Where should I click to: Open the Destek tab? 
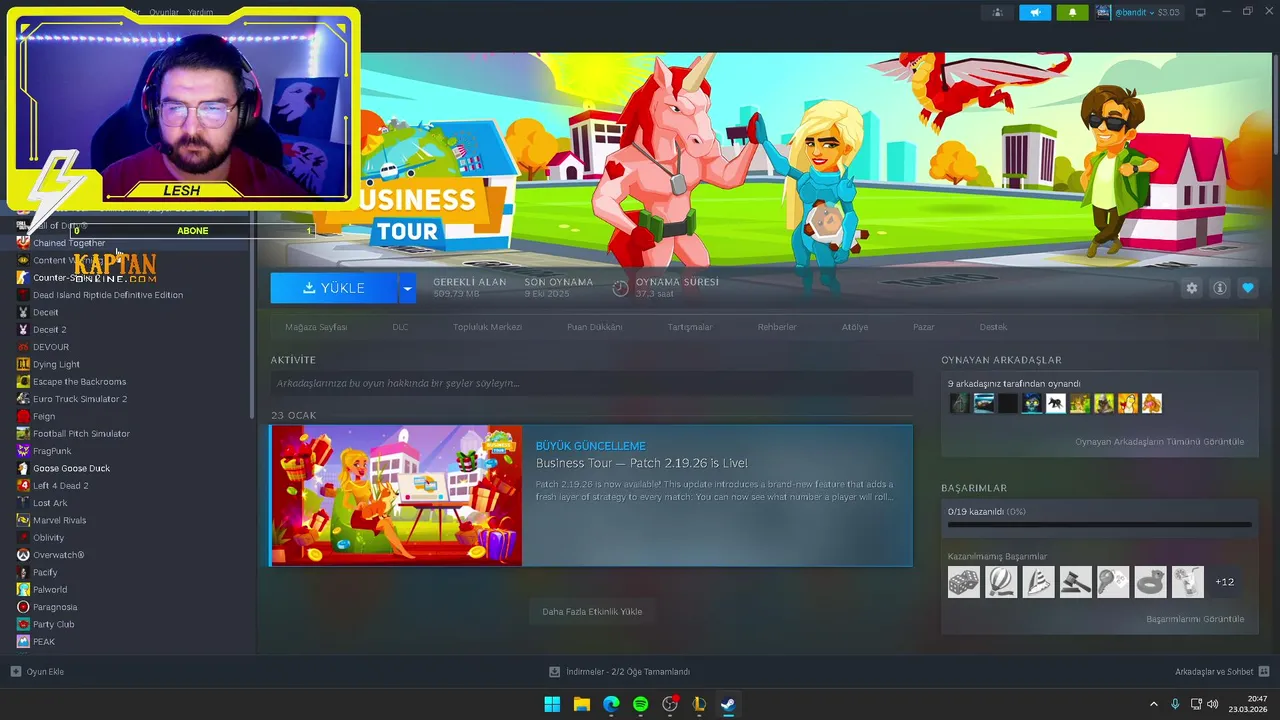click(993, 327)
